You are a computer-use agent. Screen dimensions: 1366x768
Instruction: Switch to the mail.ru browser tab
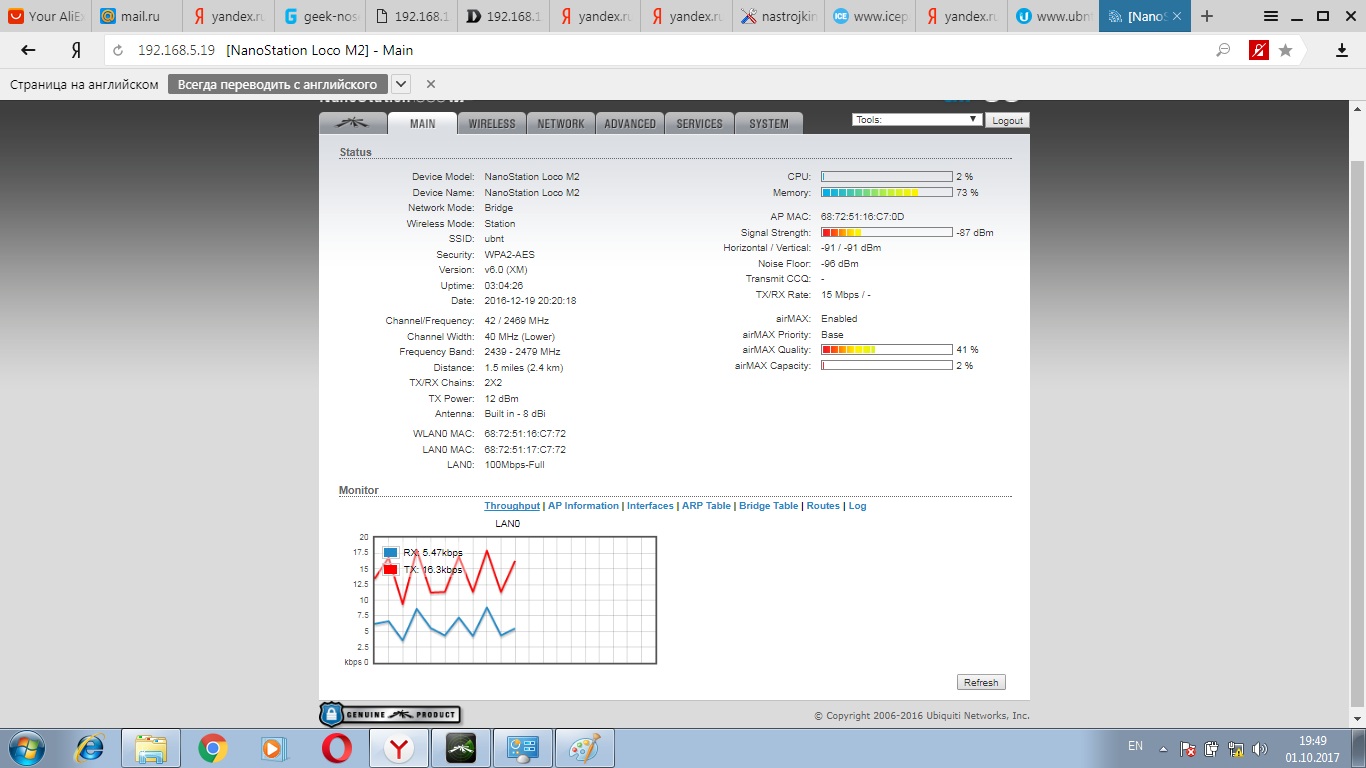pyautogui.click(x=137, y=16)
